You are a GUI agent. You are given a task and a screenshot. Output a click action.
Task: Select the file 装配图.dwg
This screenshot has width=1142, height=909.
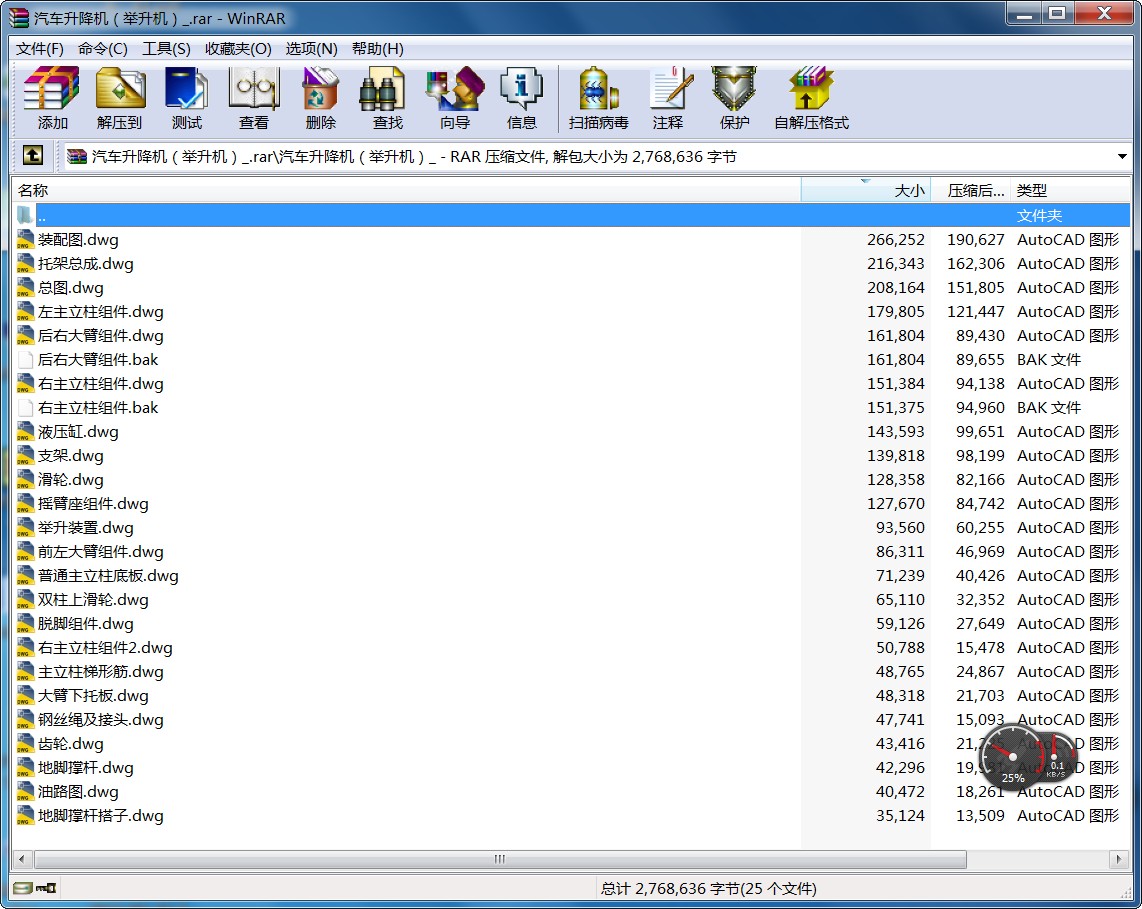point(78,240)
